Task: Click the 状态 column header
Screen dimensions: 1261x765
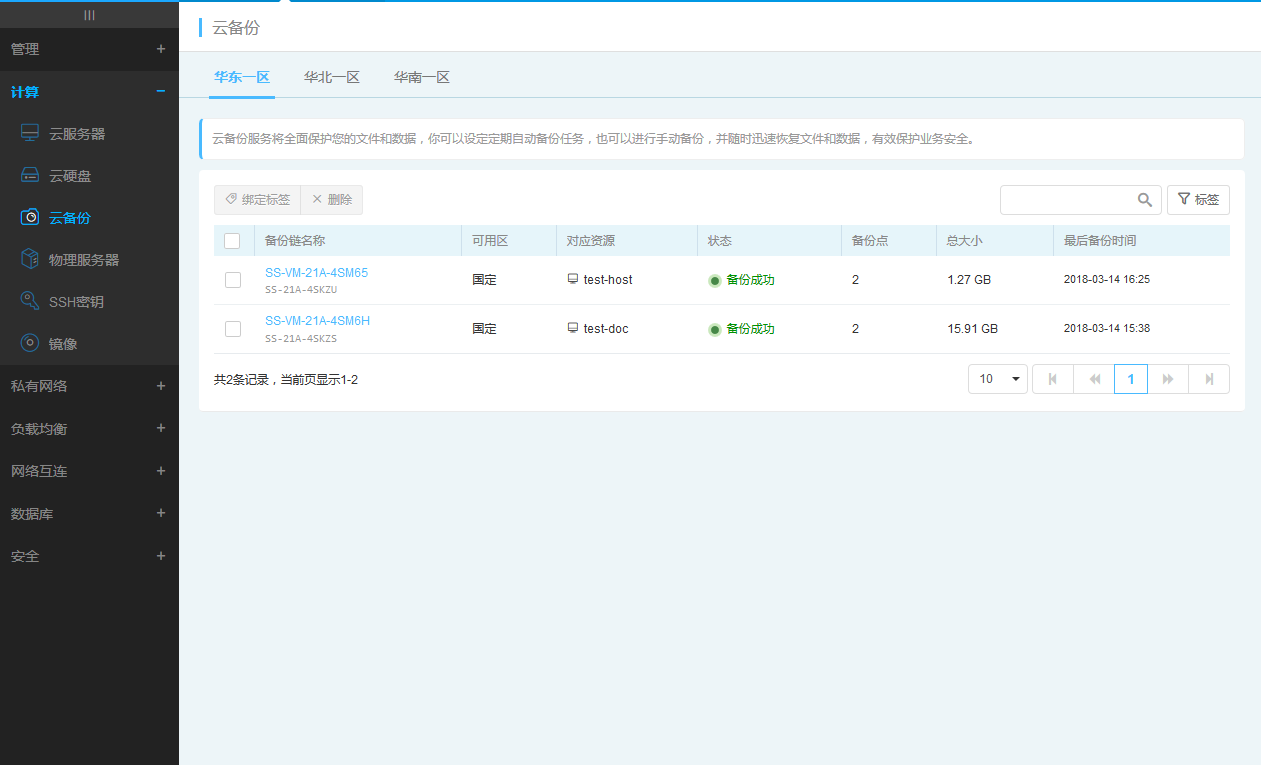Action: coord(720,241)
